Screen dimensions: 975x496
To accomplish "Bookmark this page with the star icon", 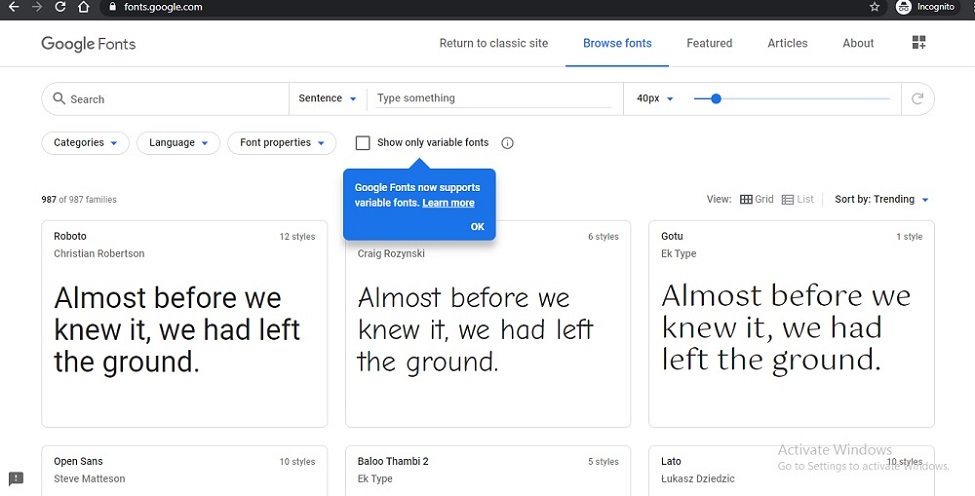I will (874, 7).
